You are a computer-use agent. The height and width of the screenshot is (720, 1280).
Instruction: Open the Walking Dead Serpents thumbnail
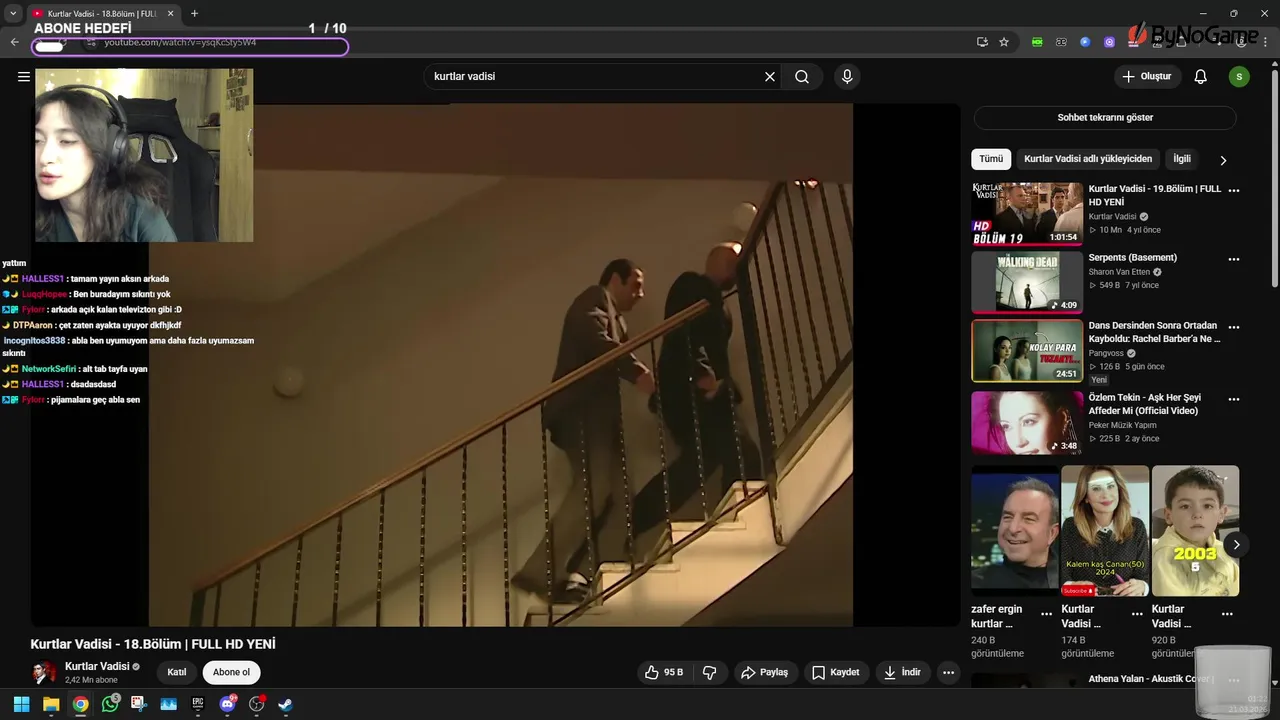tap(1027, 282)
